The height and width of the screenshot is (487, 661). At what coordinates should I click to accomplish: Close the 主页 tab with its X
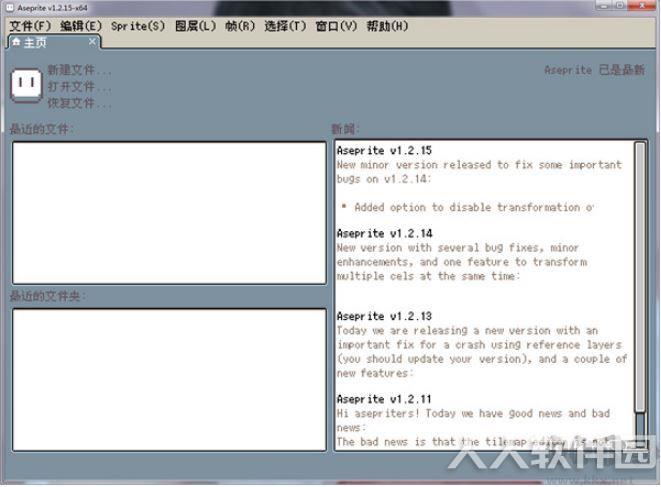(x=92, y=42)
